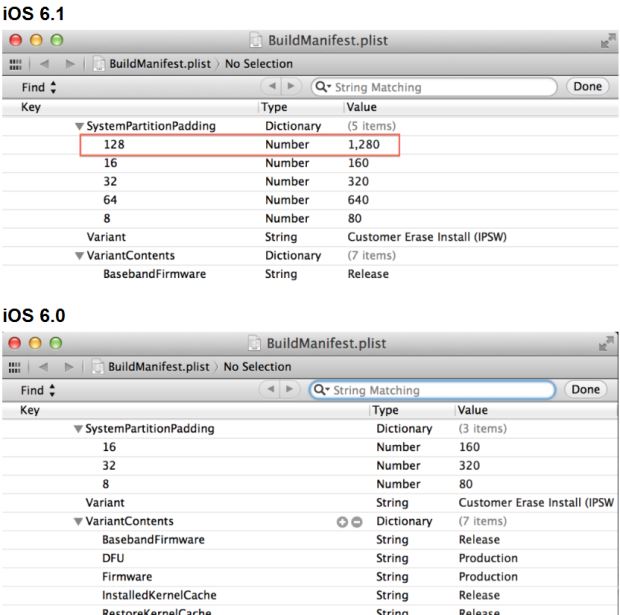
Task: Collapse SystemPartitionPadding in iOS 6.1 window
Action: tap(79, 126)
